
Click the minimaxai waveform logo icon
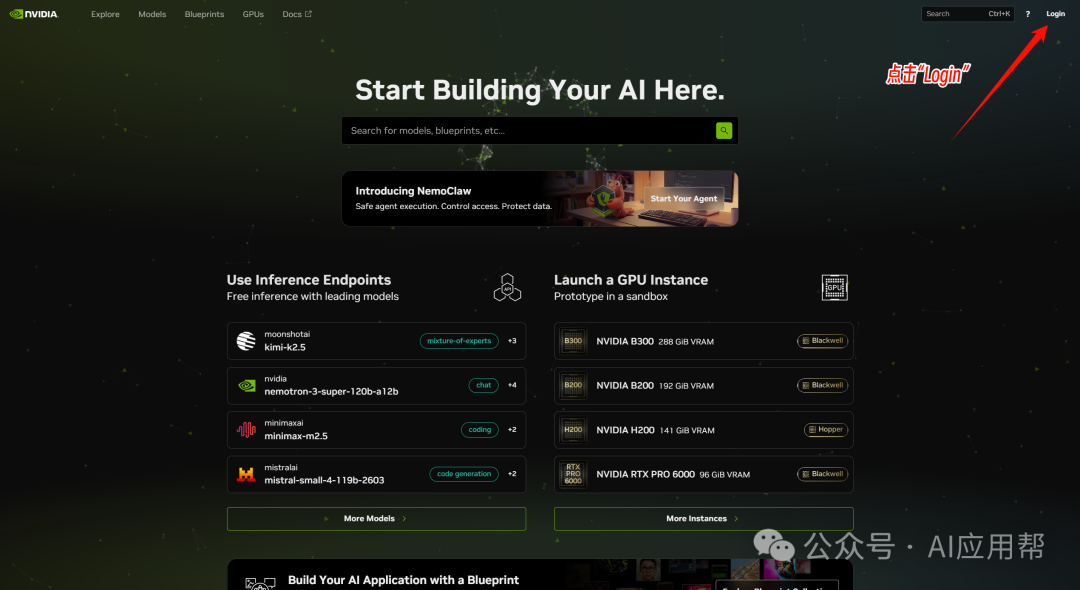click(x=246, y=430)
